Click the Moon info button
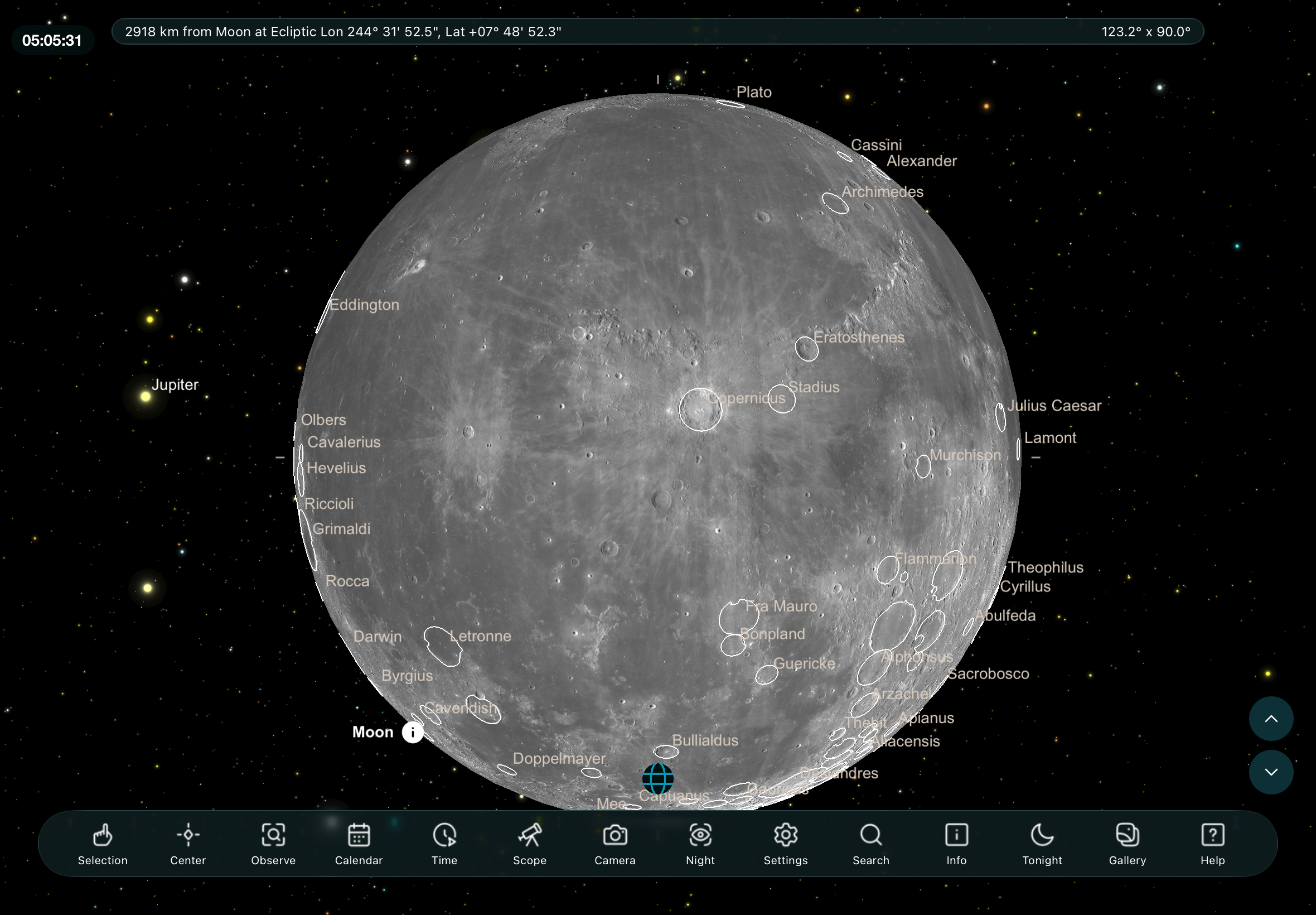 (413, 732)
